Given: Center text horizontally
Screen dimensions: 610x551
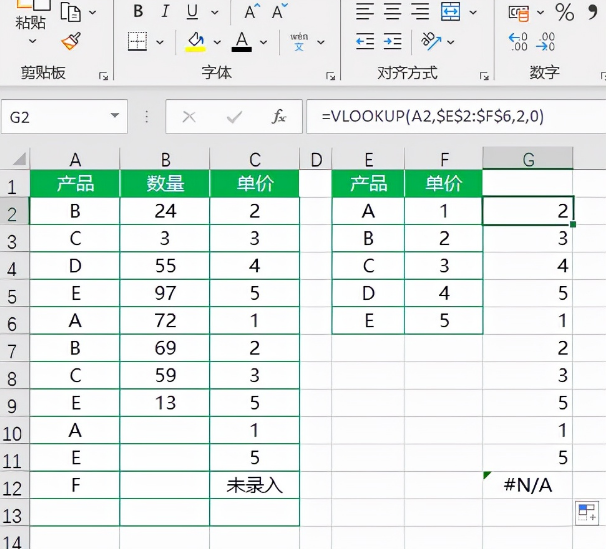Looking at the screenshot, I should tap(393, 11).
